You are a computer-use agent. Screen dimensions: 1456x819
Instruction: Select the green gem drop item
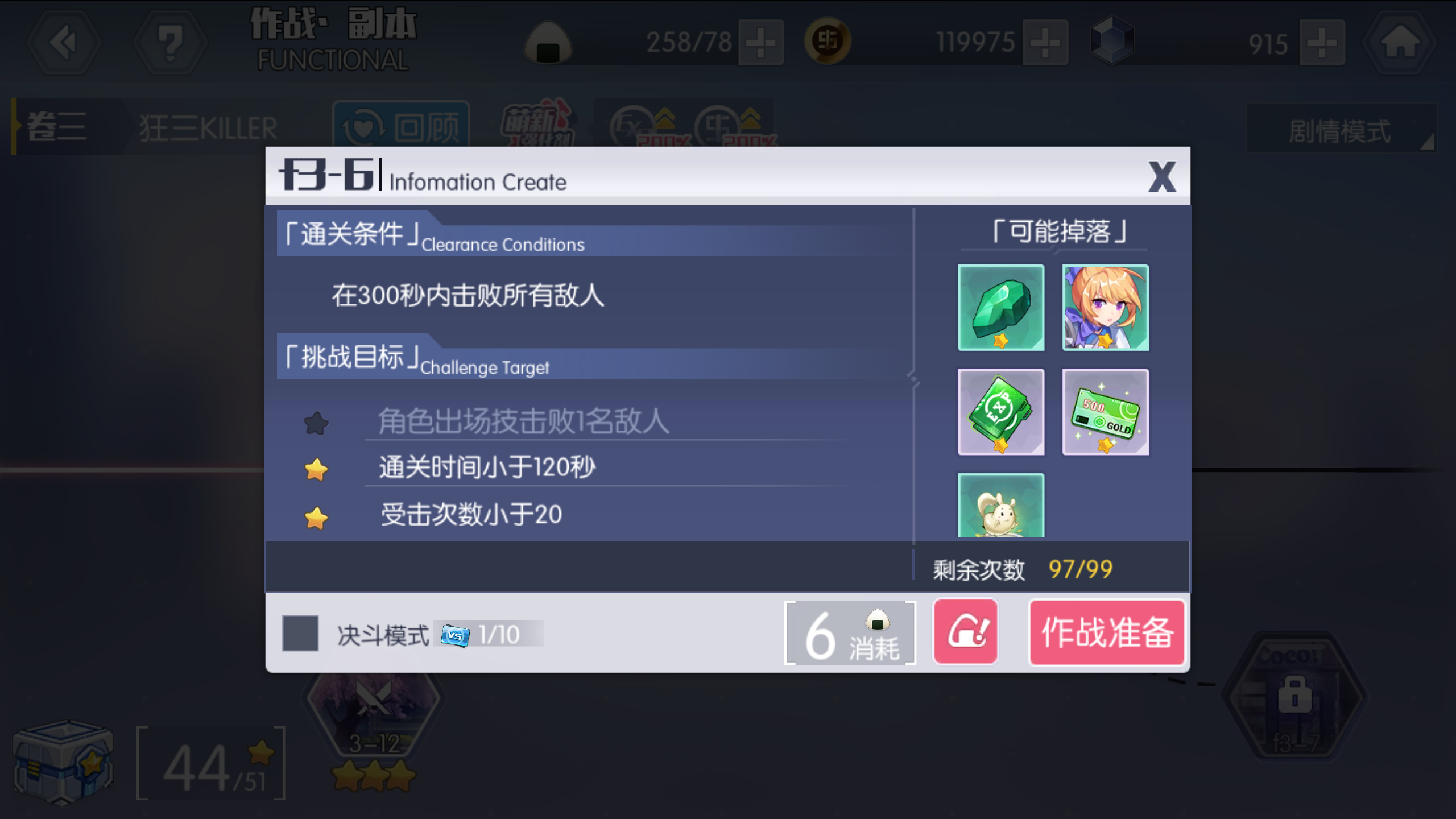[1001, 308]
